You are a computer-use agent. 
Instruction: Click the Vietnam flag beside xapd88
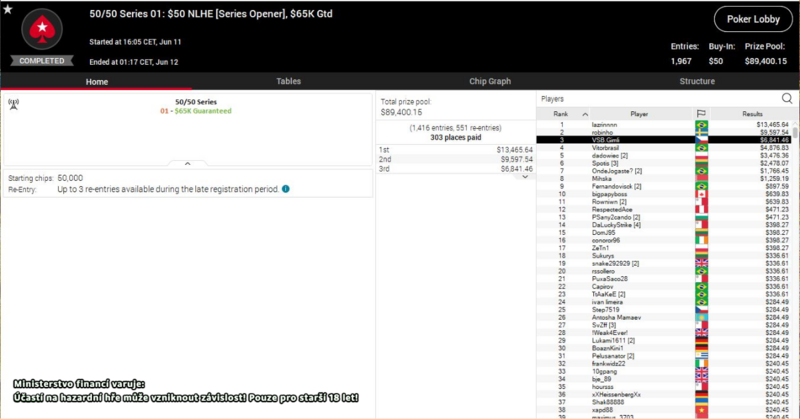[702, 410]
